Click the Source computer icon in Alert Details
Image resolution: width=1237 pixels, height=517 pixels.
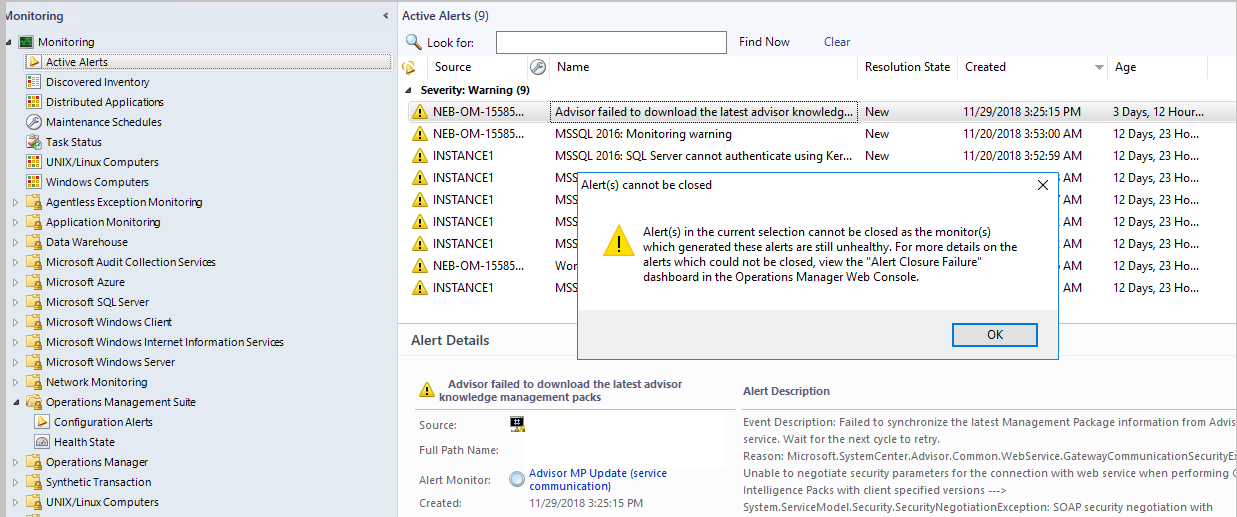[x=517, y=424]
